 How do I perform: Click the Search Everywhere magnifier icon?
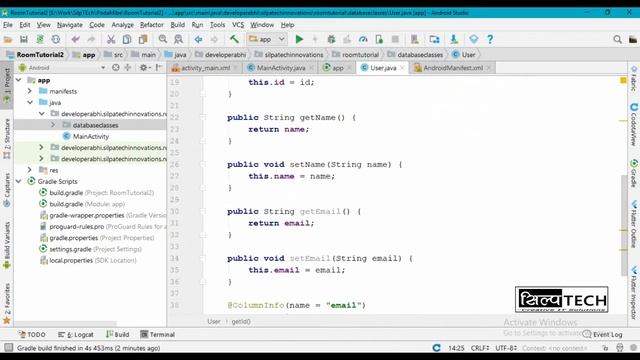pos(617,39)
